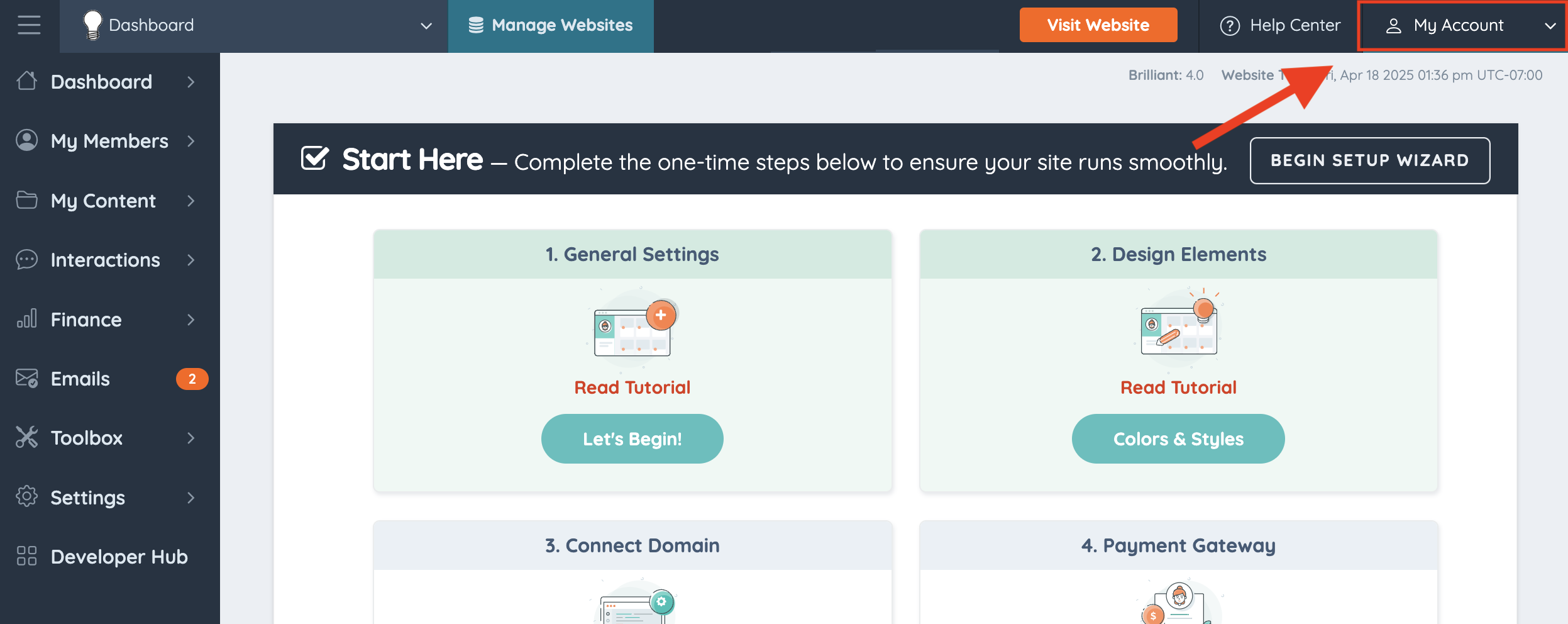Click the Payment Gateway illustration

(x=1179, y=602)
